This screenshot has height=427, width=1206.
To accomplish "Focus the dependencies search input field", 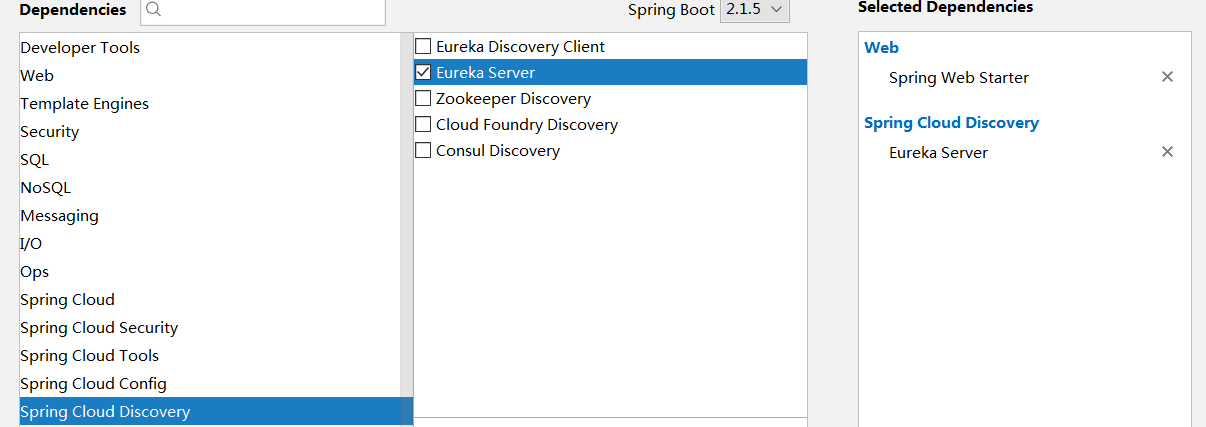I will coord(263,11).
